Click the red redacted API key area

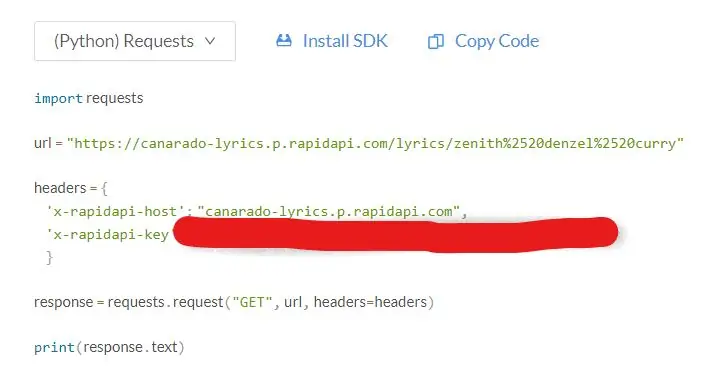tap(395, 234)
